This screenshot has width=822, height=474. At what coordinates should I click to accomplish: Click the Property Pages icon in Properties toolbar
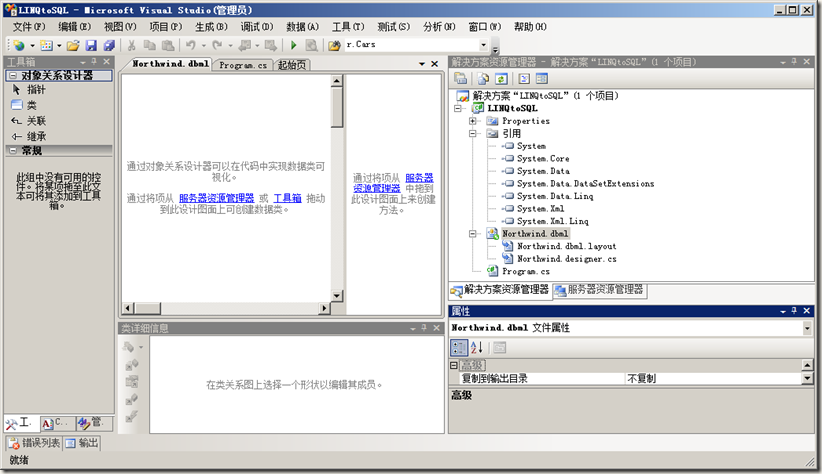click(500, 348)
